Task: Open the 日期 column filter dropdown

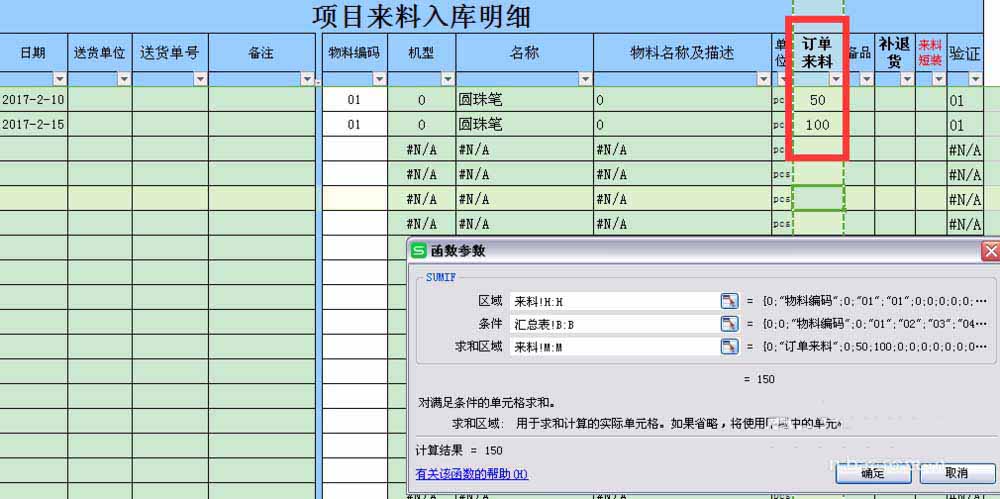Action: click(x=59, y=78)
